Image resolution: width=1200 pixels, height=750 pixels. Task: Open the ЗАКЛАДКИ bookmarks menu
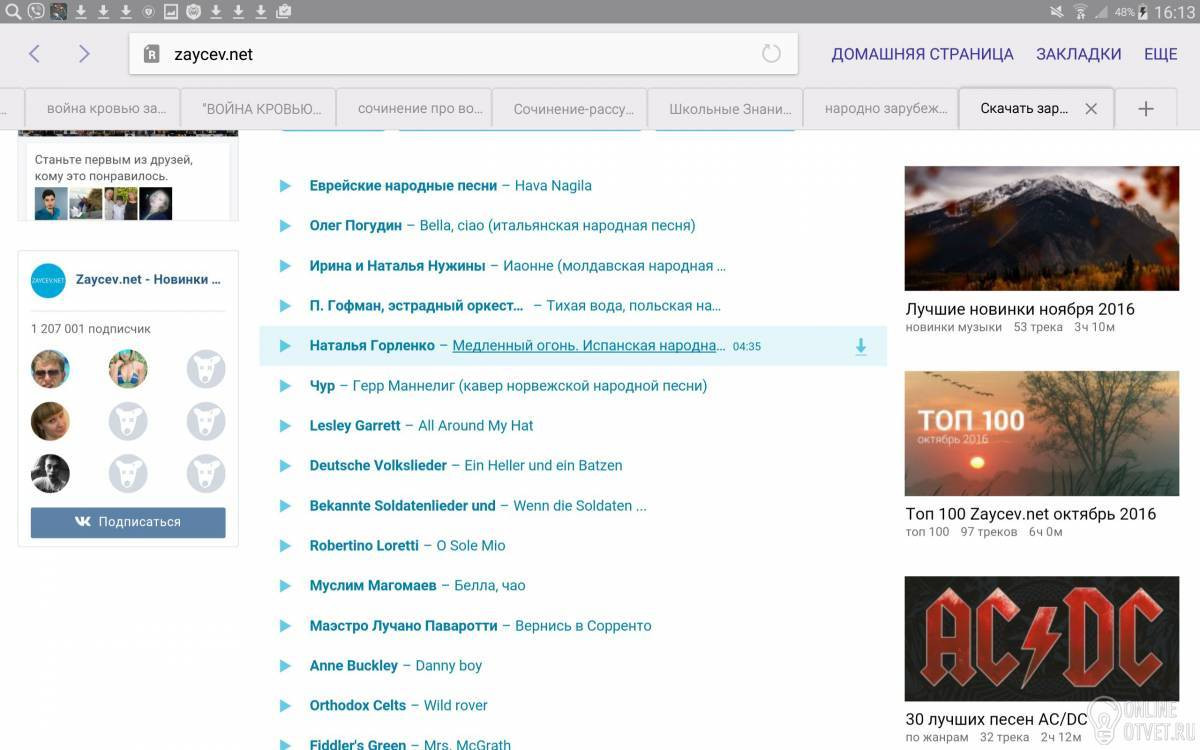point(1078,54)
